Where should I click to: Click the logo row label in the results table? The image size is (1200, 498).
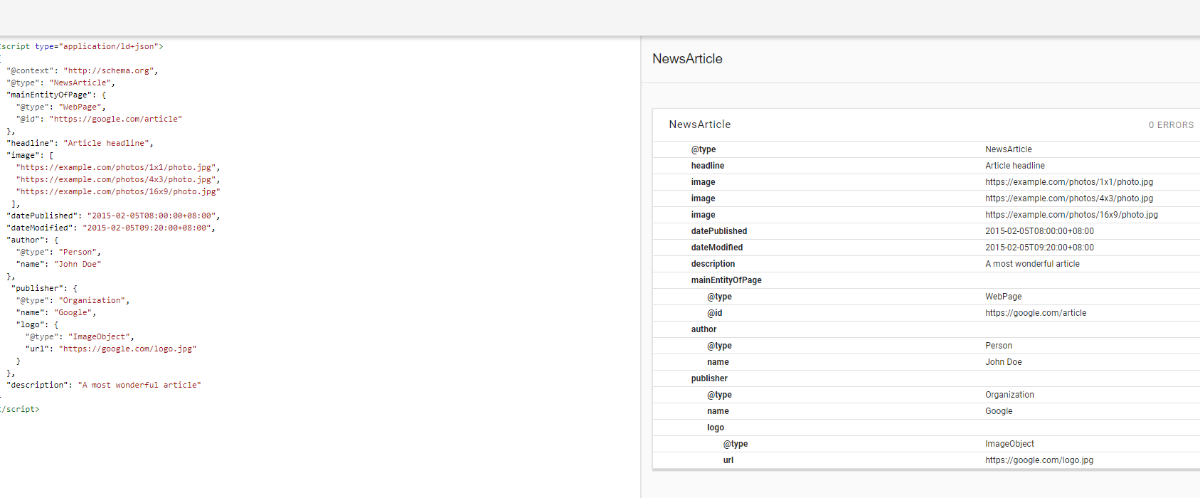coord(715,427)
